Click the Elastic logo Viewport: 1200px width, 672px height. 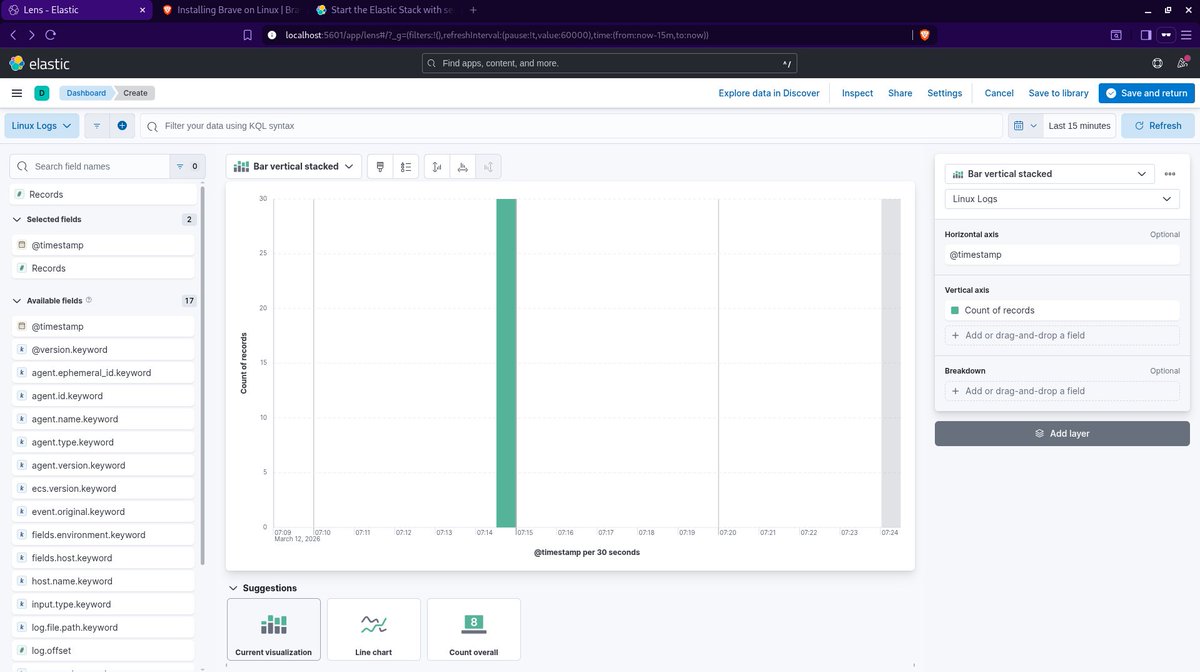click(40, 63)
